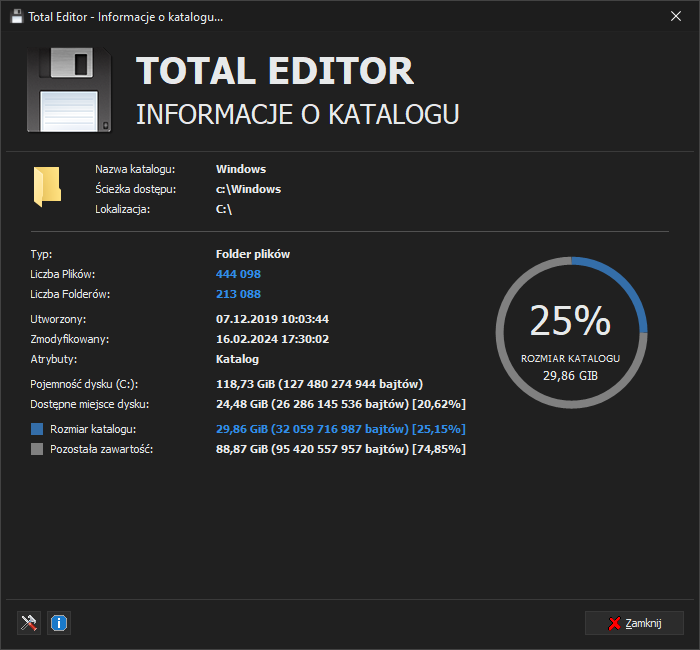Click the Lokalizacja label
The width and height of the screenshot is (700, 650).
coord(122,209)
